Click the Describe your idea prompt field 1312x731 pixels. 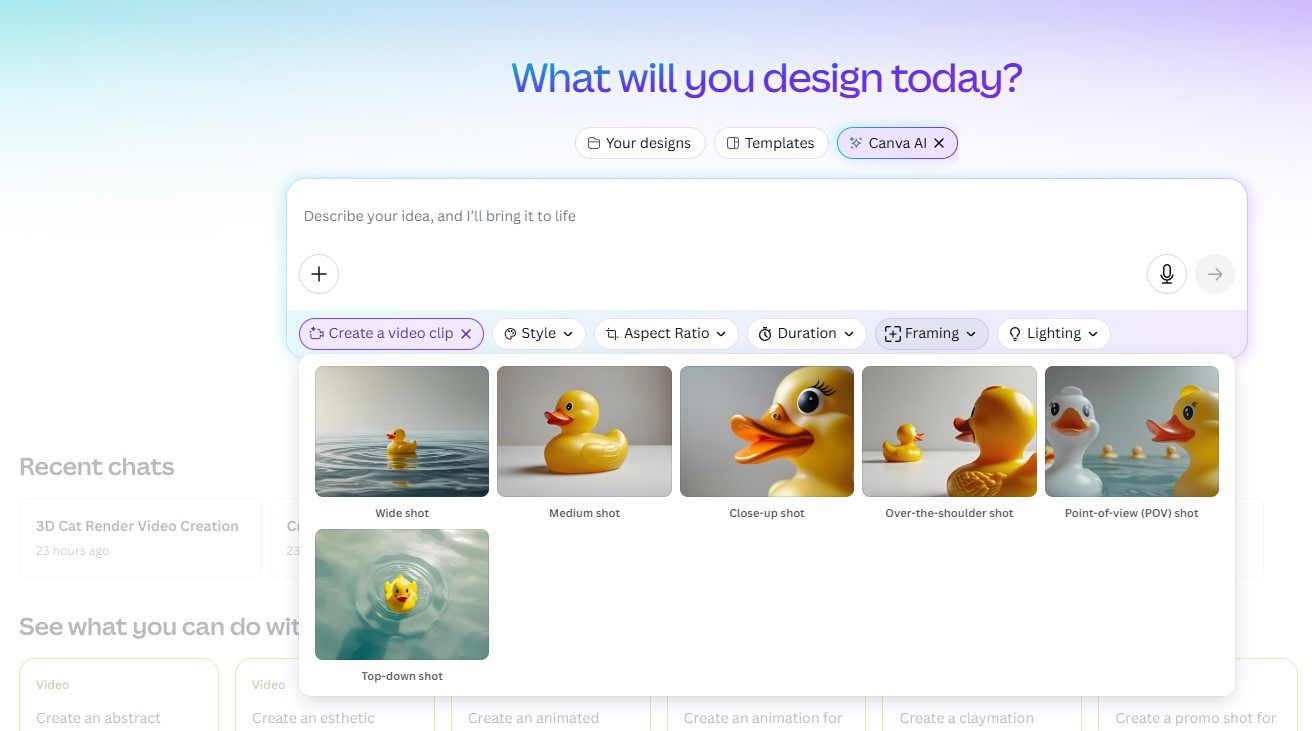767,216
